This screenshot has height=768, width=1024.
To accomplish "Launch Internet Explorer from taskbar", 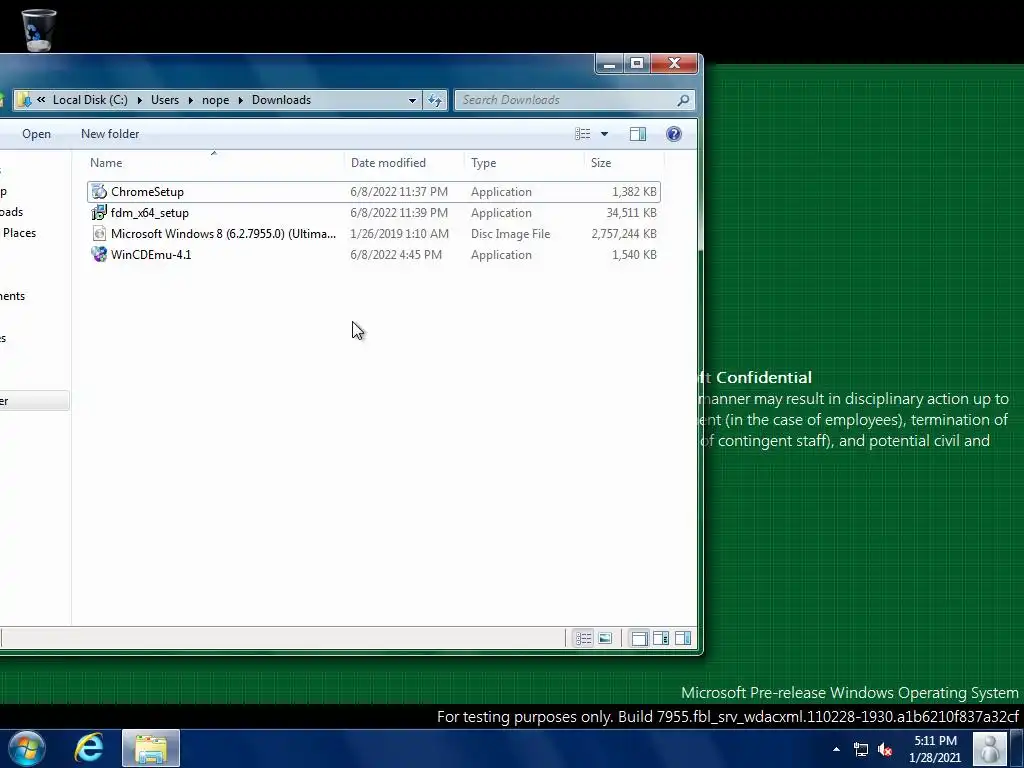I will (89, 748).
